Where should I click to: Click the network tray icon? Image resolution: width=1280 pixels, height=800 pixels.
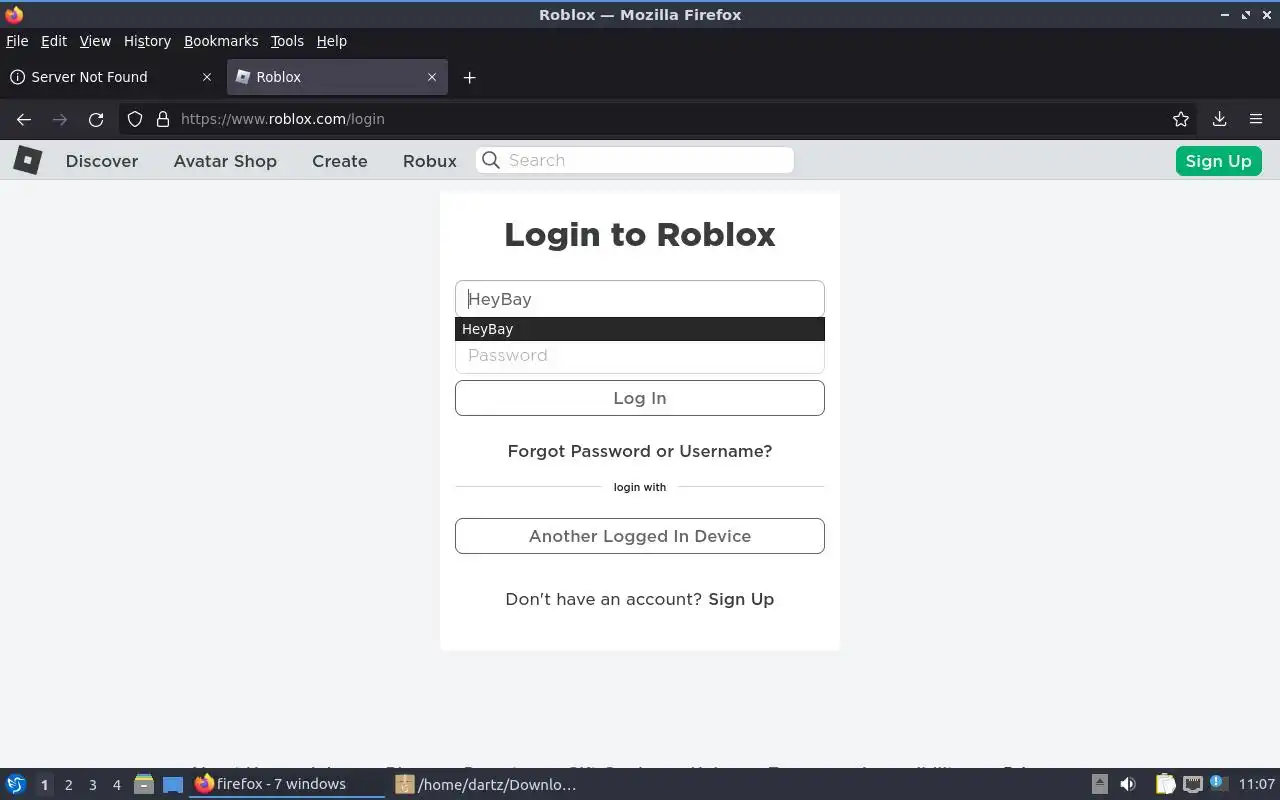pos(1192,784)
